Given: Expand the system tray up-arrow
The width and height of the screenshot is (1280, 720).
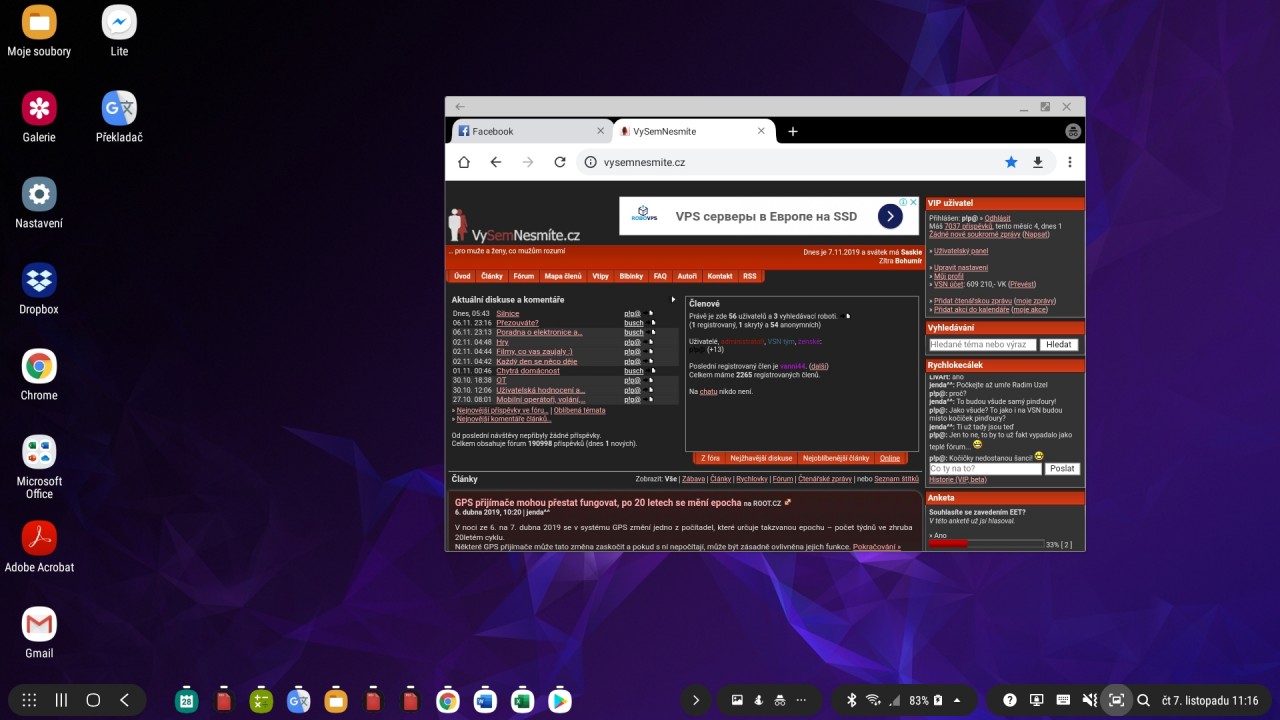Looking at the screenshot, I should coord(957,700).
